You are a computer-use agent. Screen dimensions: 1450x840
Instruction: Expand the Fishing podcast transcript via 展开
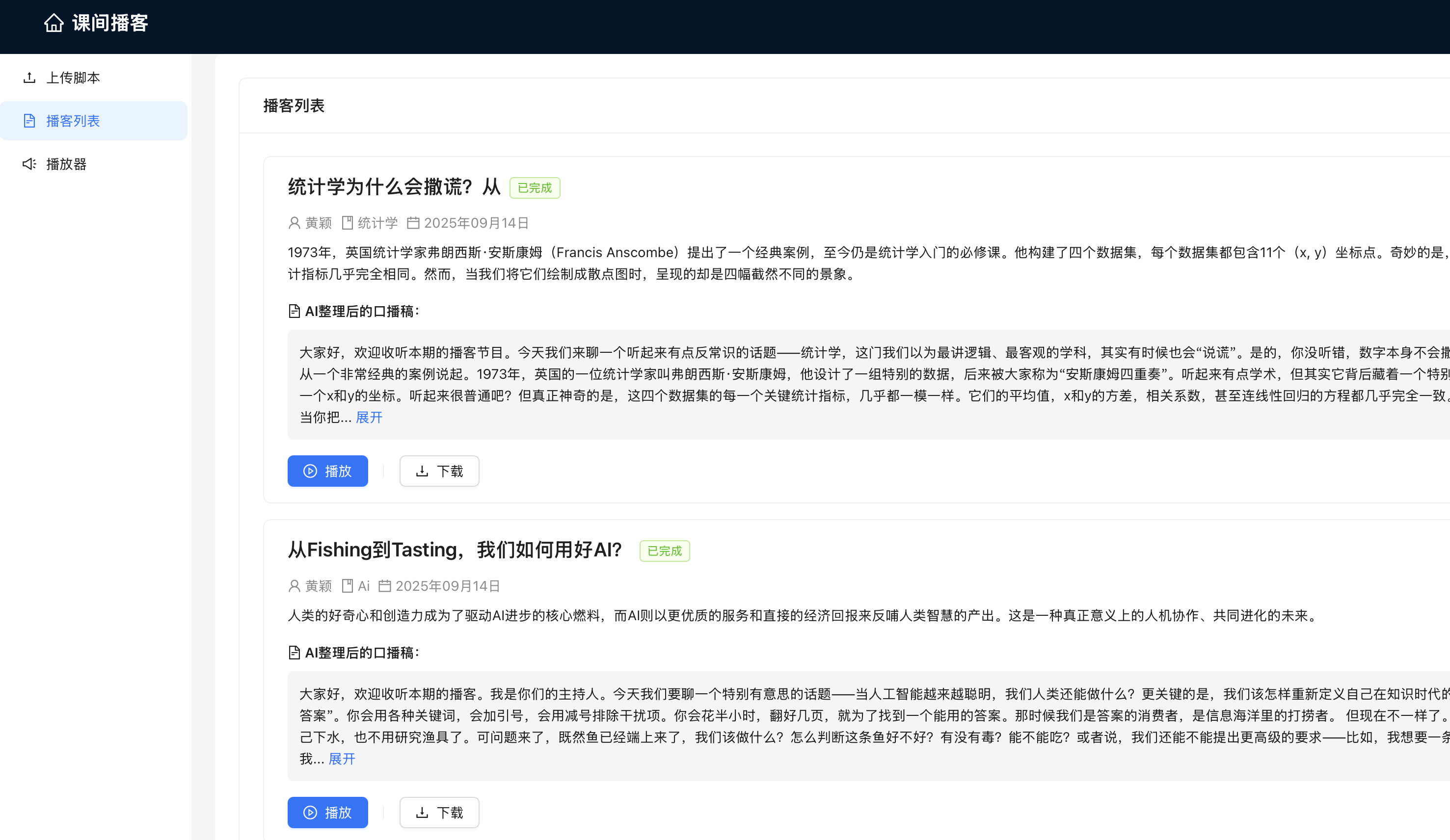[x=342, y=759]
